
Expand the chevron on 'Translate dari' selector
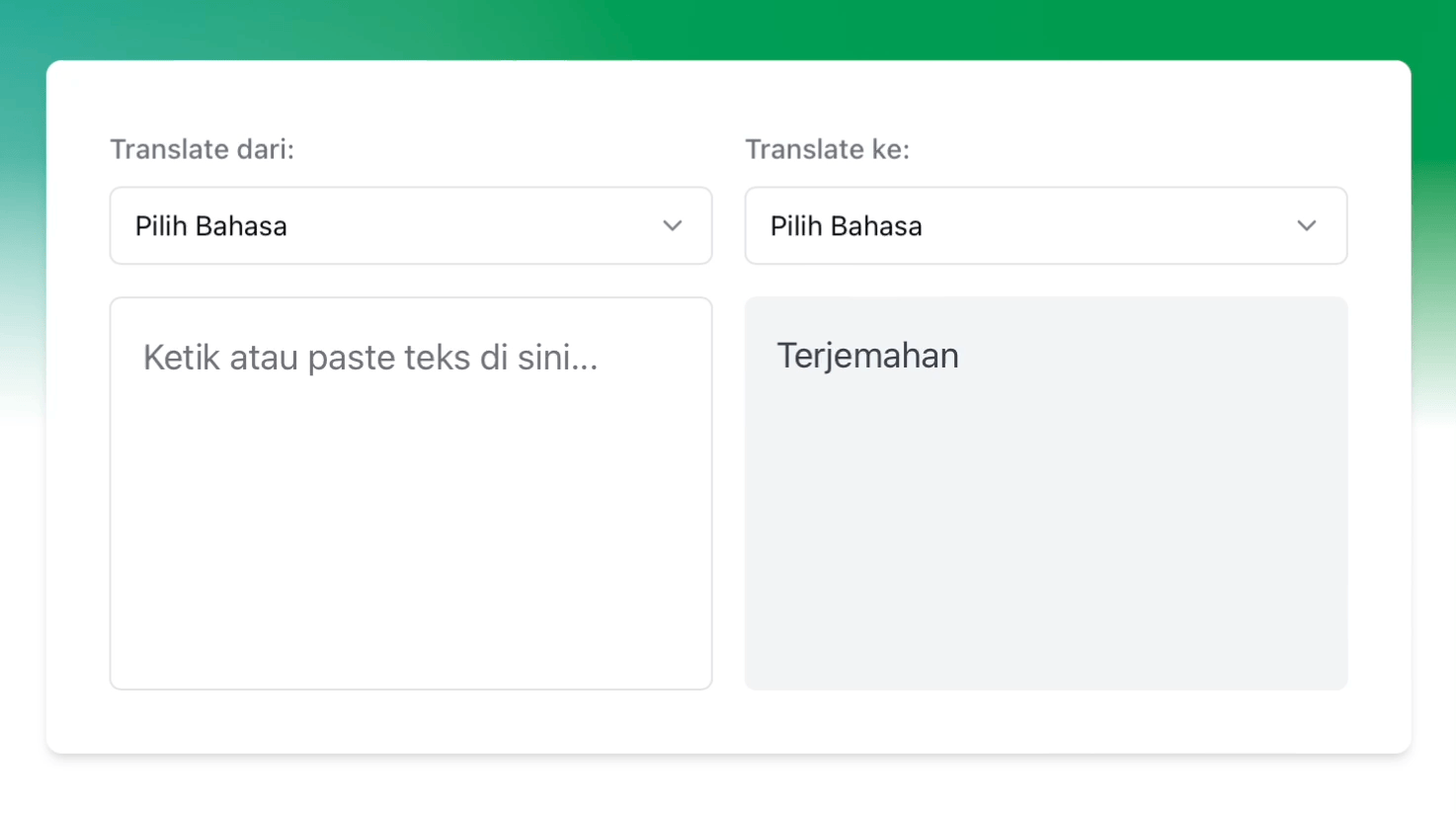pos(673,225)
